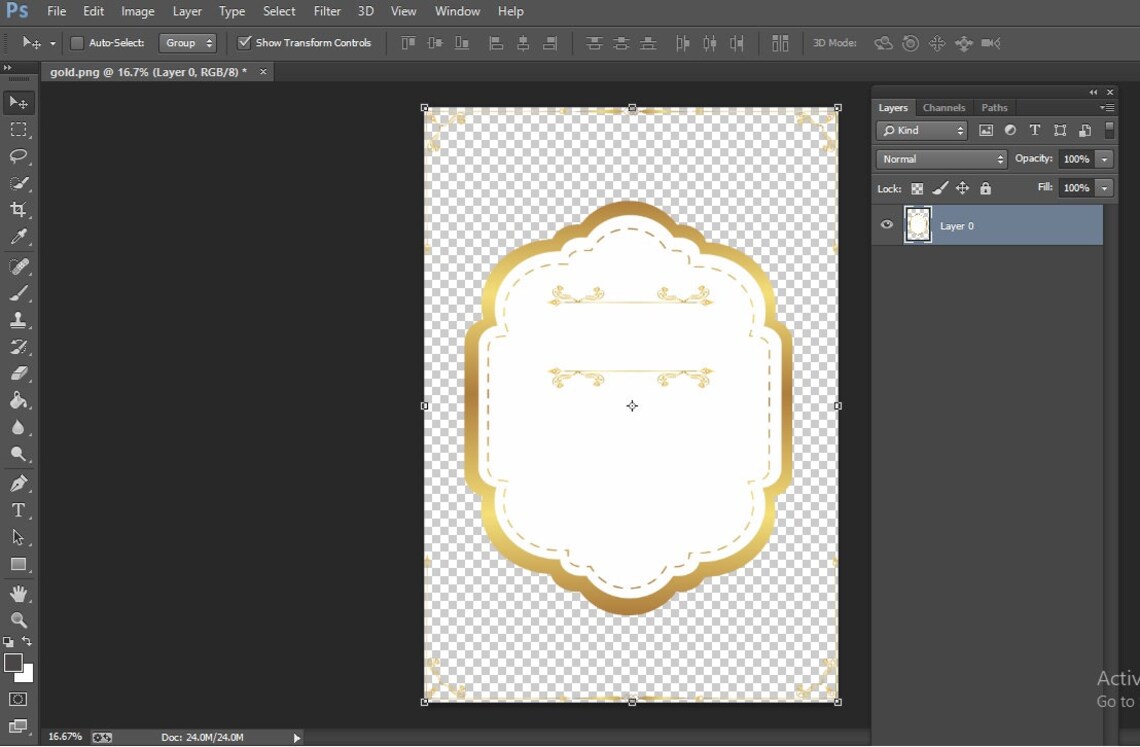Select the Move tool
Viewport: 1140px width, 747px height.
20,102
